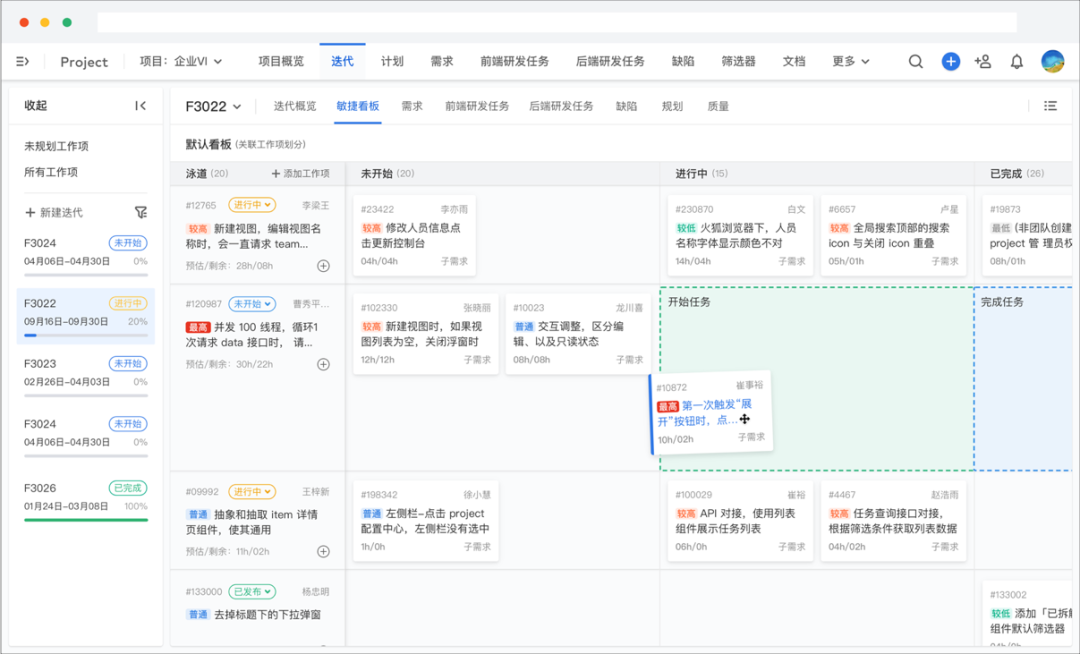Screen dimensions: 1080x654
Task: Click the blue plus create button
Action: [950, 62]
